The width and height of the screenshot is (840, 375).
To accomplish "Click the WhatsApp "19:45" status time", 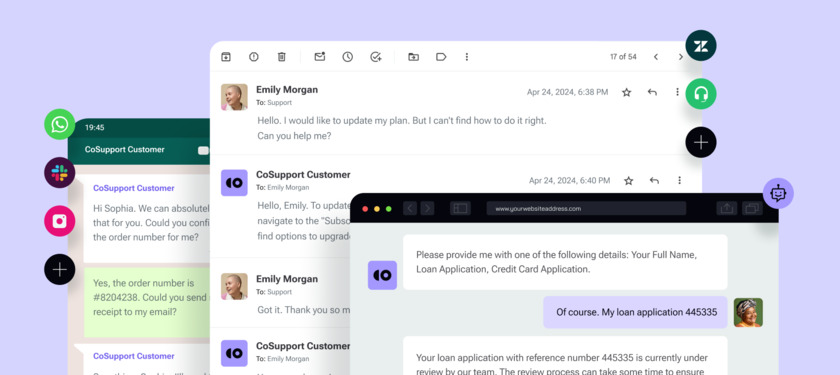I will coord(94,128).
